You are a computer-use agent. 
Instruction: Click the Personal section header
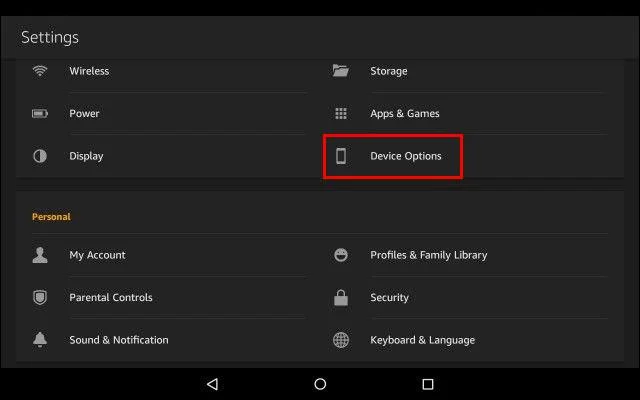tap(51, 217)
